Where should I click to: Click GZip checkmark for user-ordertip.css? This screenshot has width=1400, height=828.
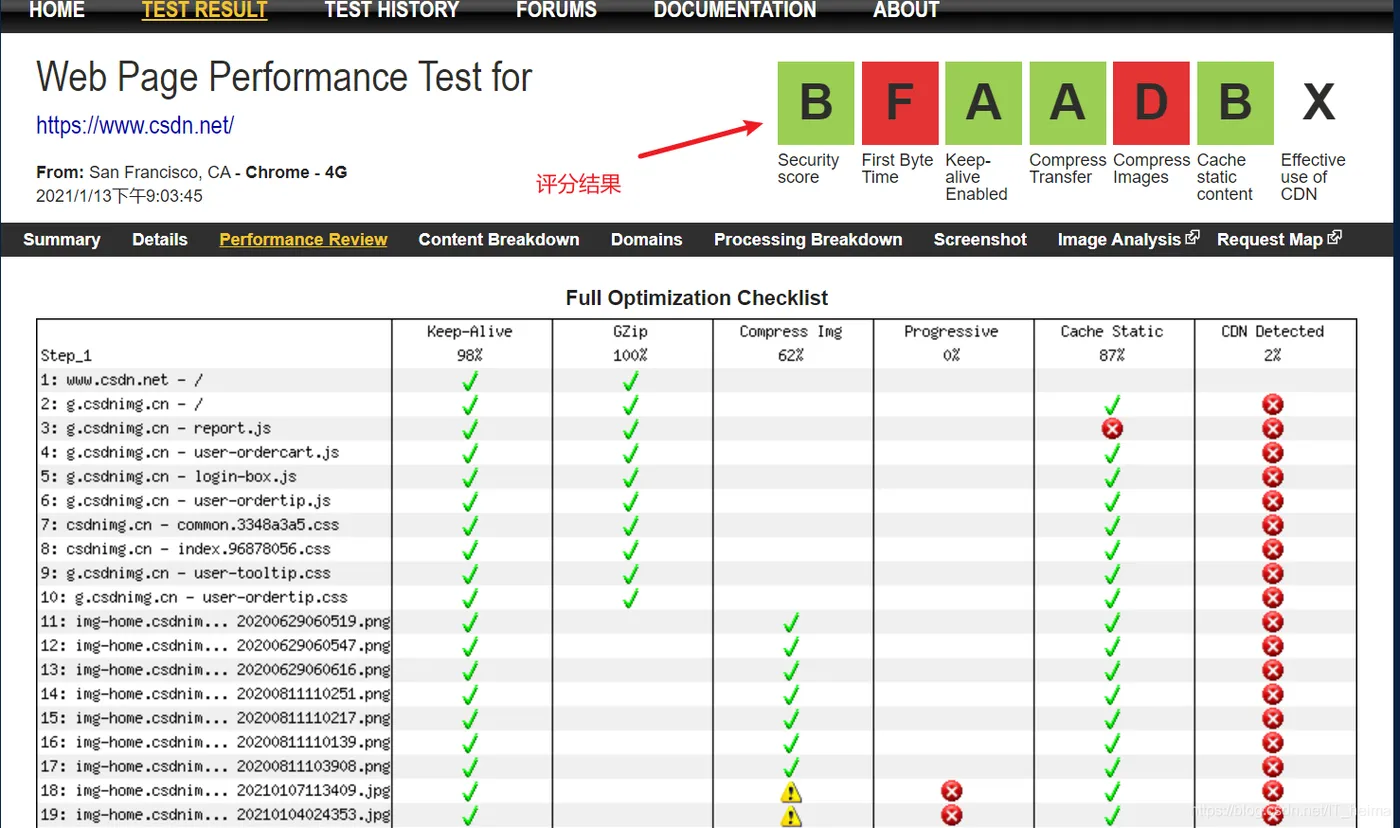click(x=631, y=598)
